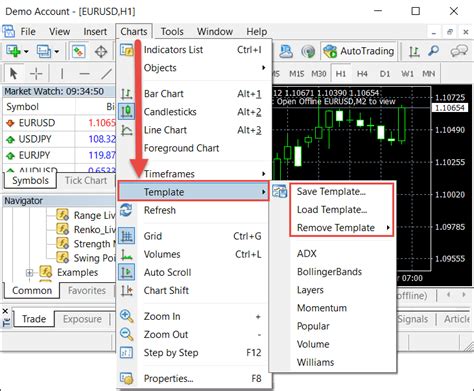This screenshot has width=474, height=391.
Task: Click the target crosshair icon in top toolbar
Action: point(101,52)
